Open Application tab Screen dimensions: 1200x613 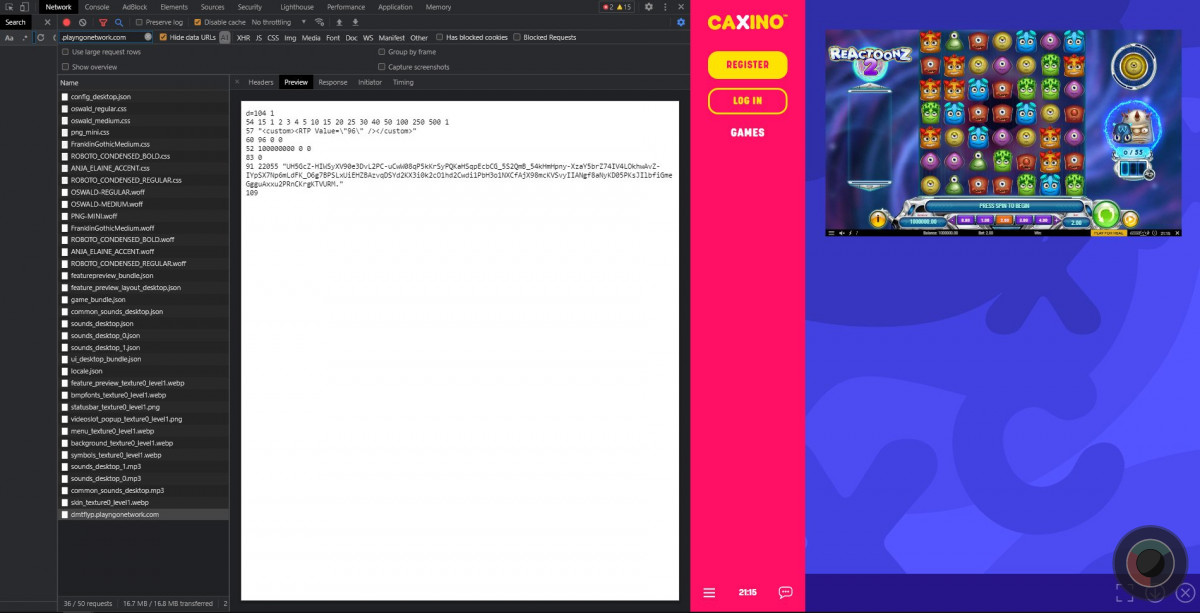(395, 7)
